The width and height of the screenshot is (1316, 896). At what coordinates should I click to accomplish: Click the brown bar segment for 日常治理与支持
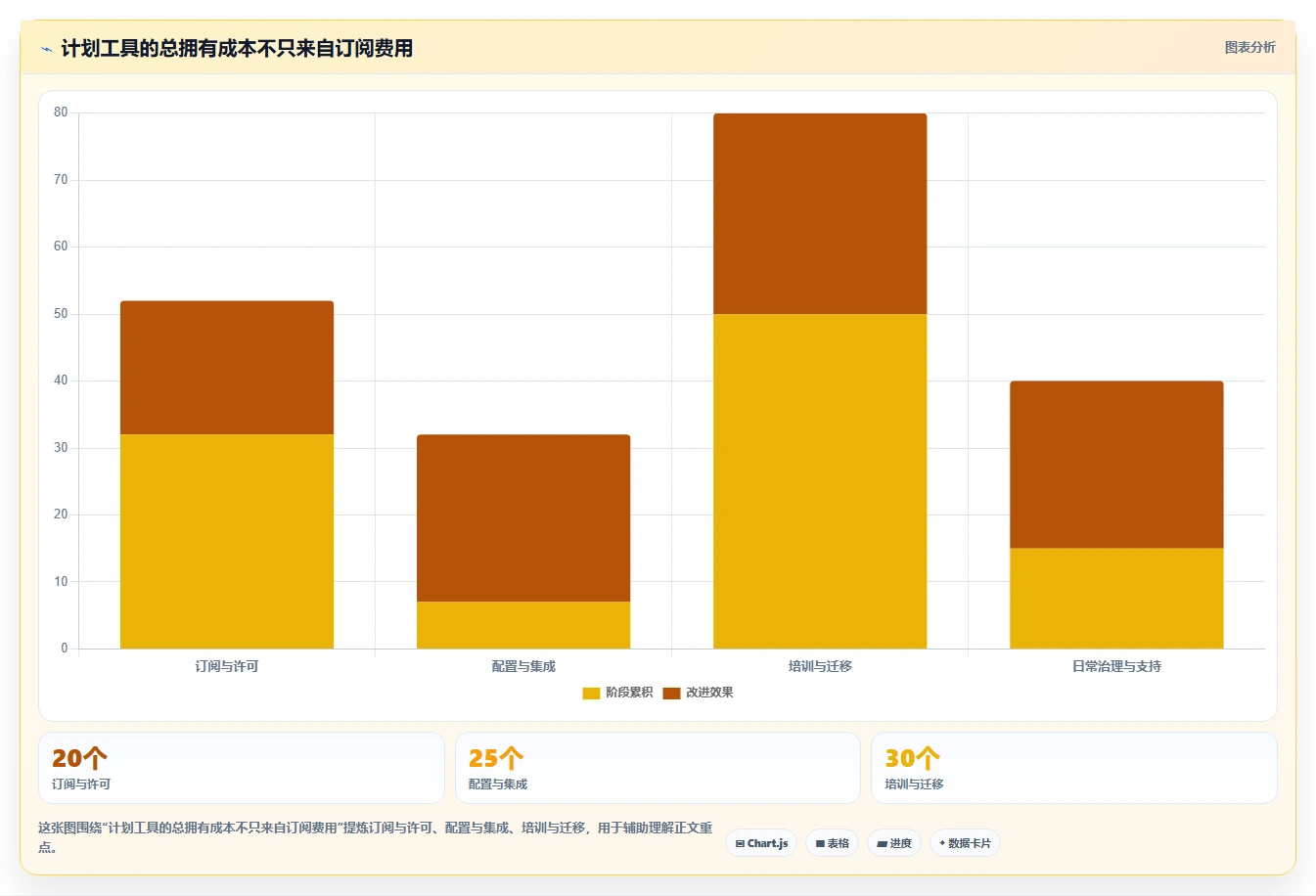(1116, 465)
